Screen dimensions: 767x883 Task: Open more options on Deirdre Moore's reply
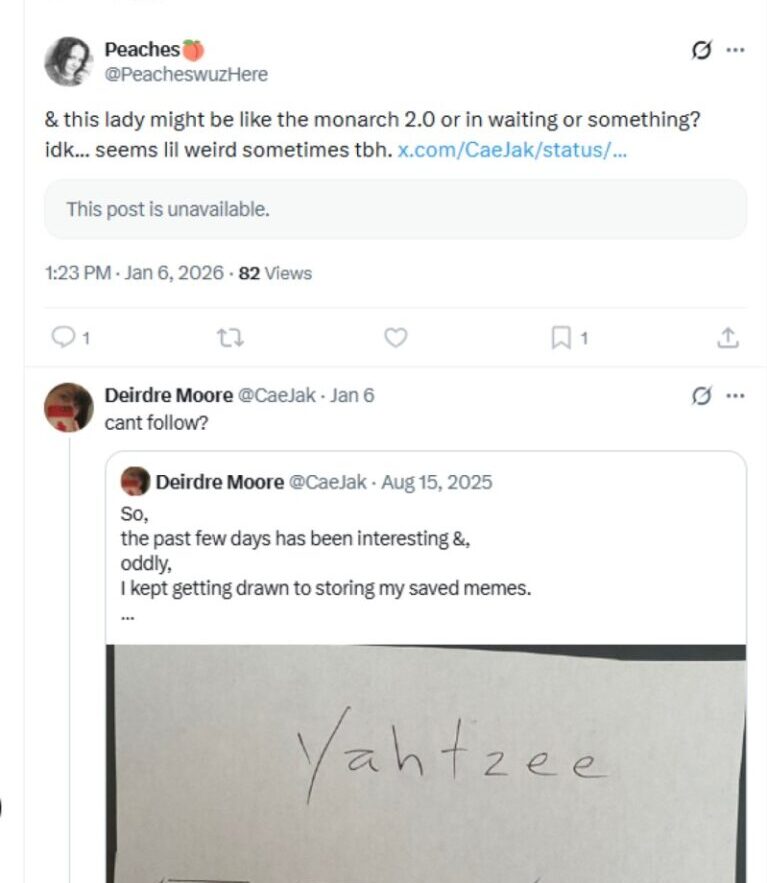click(x=736, y=395)
